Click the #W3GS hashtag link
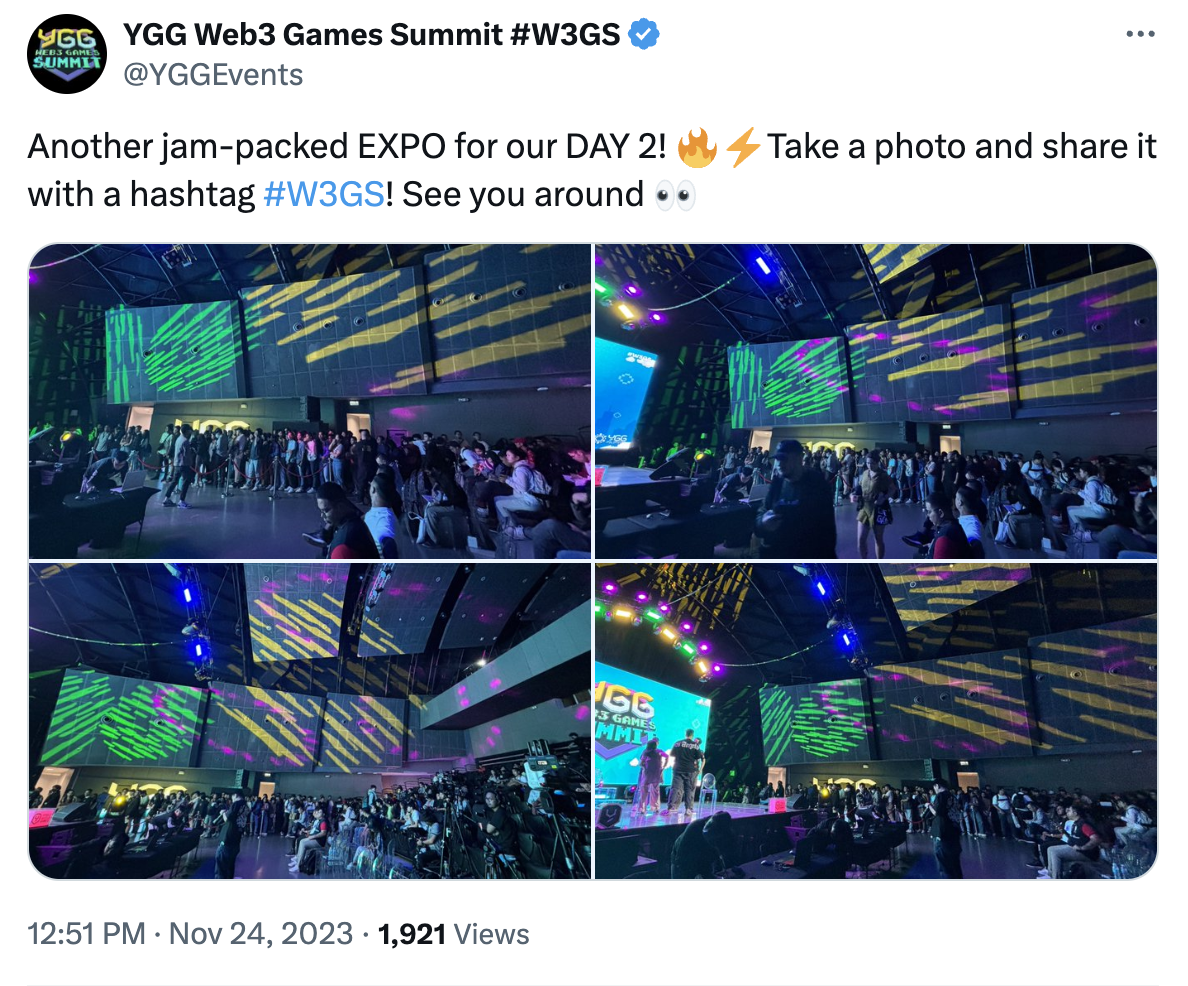 tap(324, 195)
